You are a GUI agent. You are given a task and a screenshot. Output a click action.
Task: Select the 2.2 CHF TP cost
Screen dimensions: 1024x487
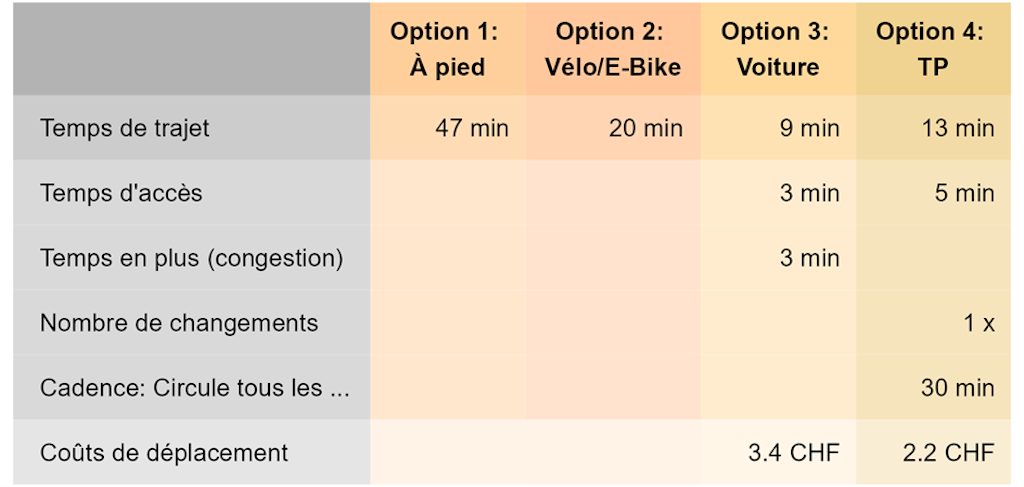click(x=949, y=452)
